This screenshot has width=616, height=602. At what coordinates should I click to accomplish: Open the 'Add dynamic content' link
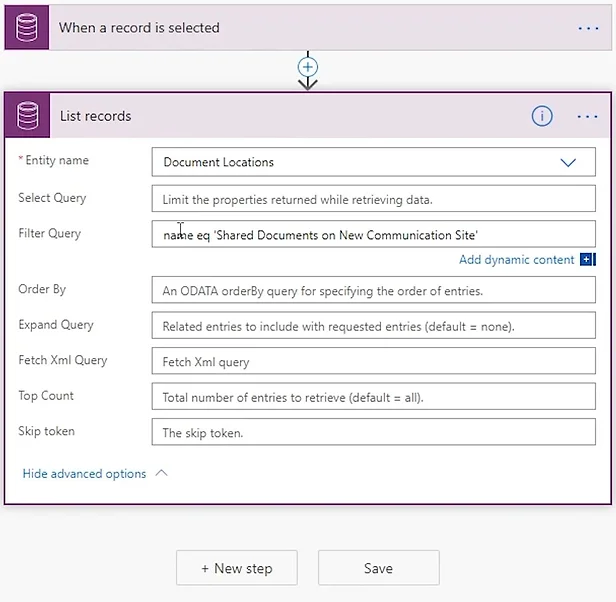click(516, 260)
